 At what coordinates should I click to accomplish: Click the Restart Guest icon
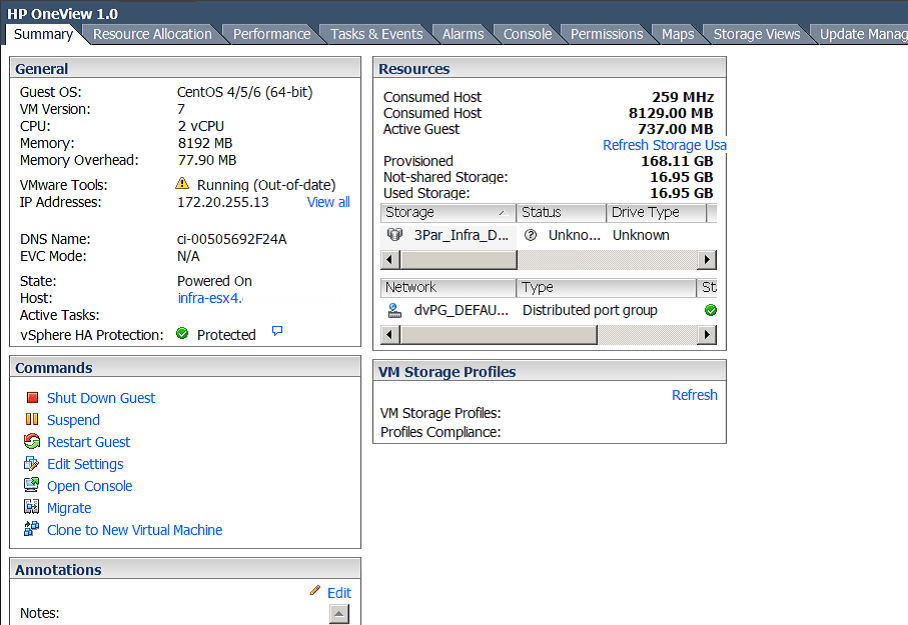click(x=32, y=442)
